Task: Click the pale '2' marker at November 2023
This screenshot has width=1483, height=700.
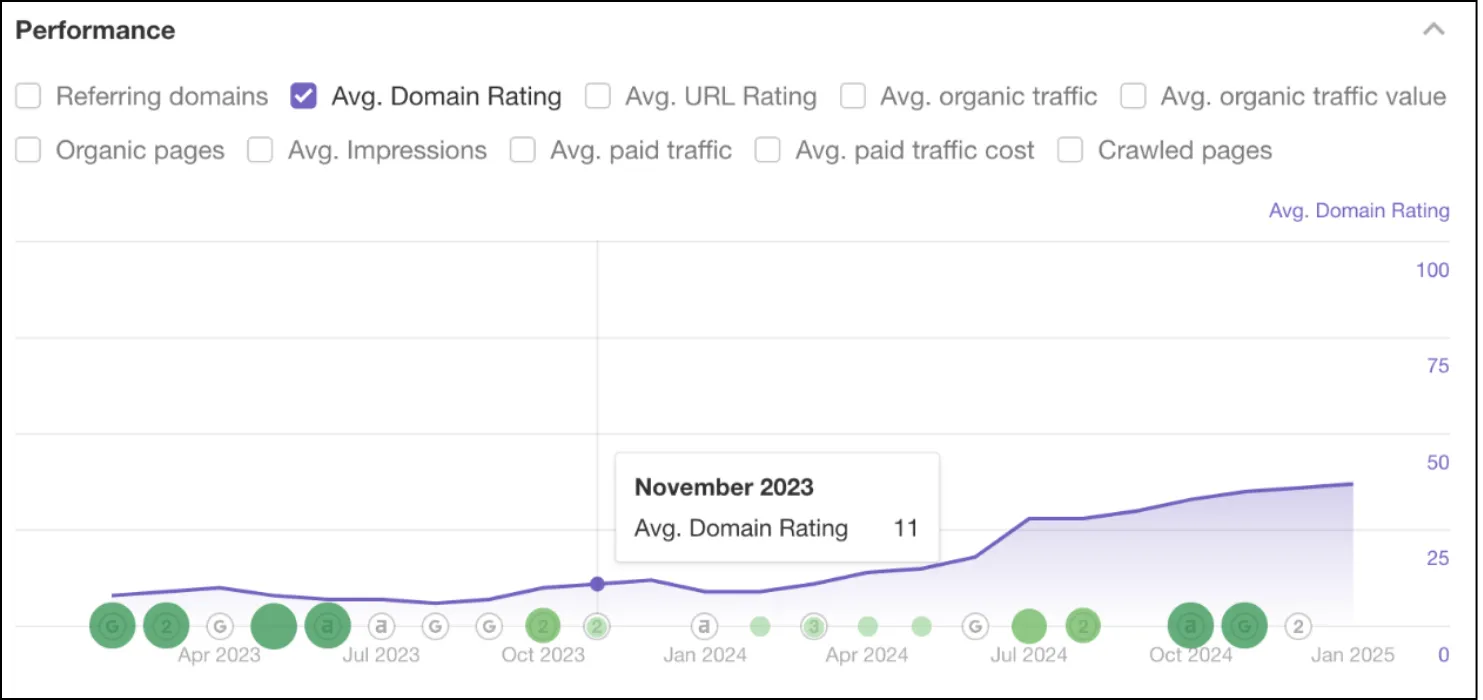Action: coord(597,627)
